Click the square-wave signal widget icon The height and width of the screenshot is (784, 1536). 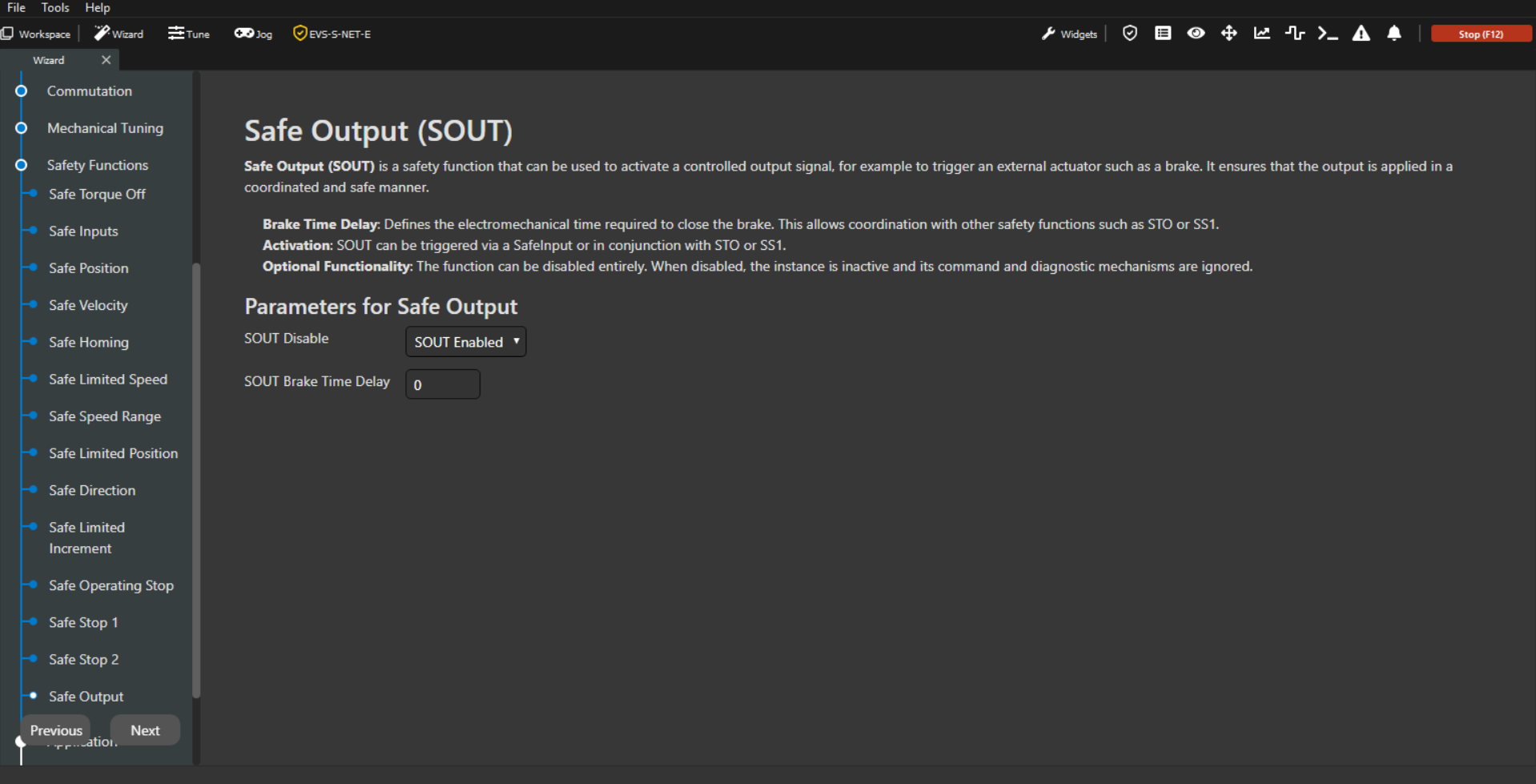point(1294,34)
